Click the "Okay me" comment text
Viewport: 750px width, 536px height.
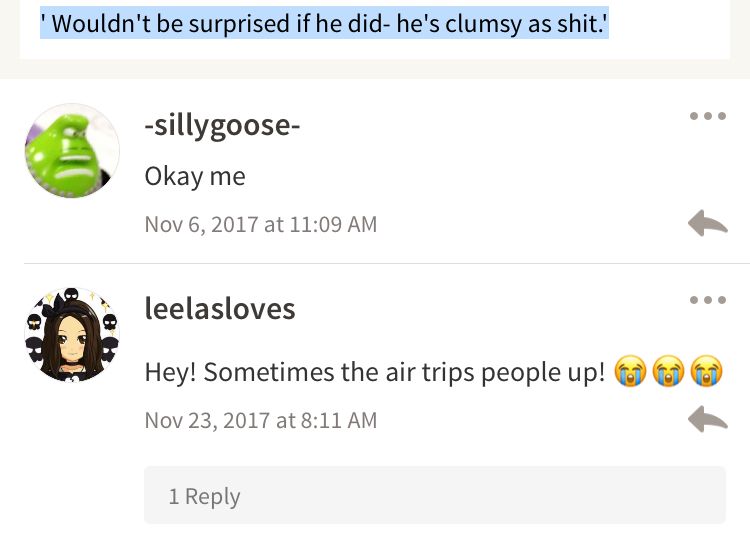pos(195,176)
